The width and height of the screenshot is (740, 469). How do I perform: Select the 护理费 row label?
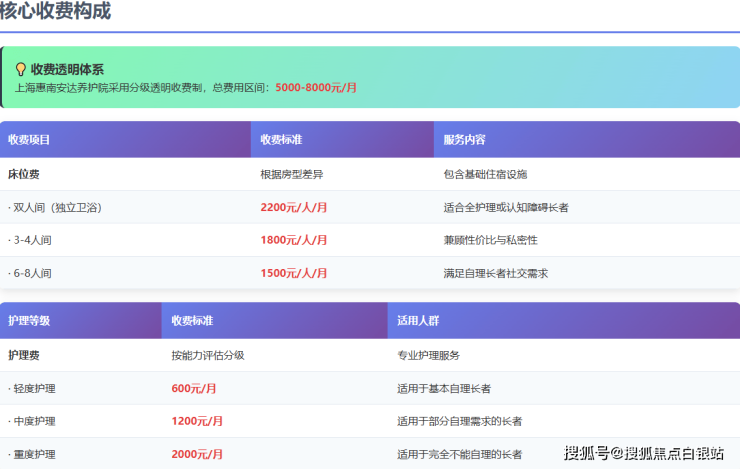23,355
